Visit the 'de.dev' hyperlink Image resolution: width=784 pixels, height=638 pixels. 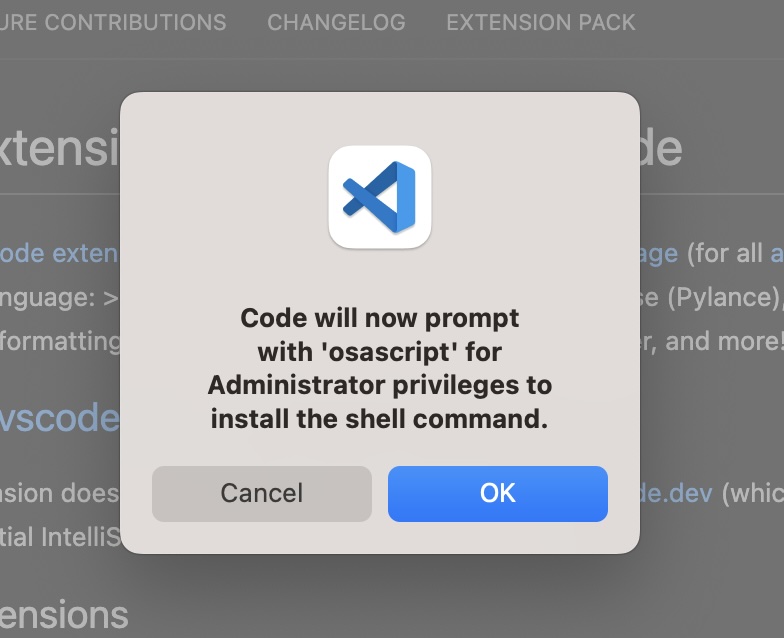point(676,494)
